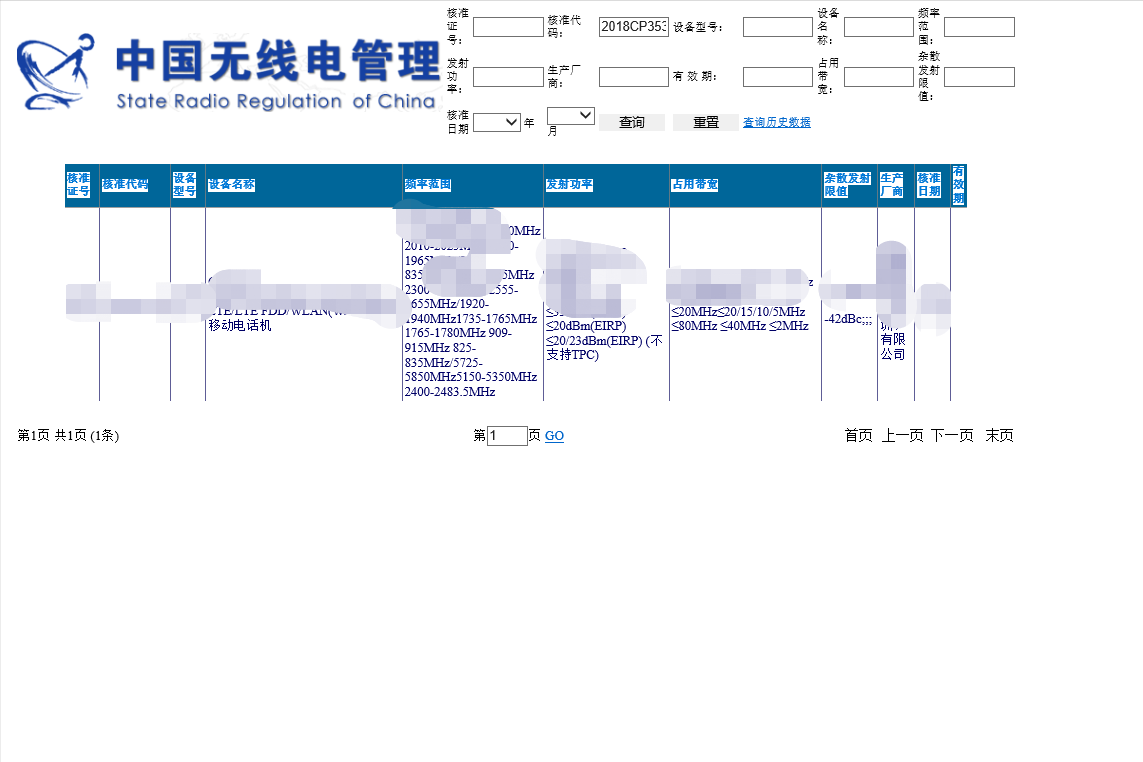The width and height of the screenshot is (1143, 762).
Task: Click the 有效期 validity input box
Action: pyautogui.click(x=777, y=76)
